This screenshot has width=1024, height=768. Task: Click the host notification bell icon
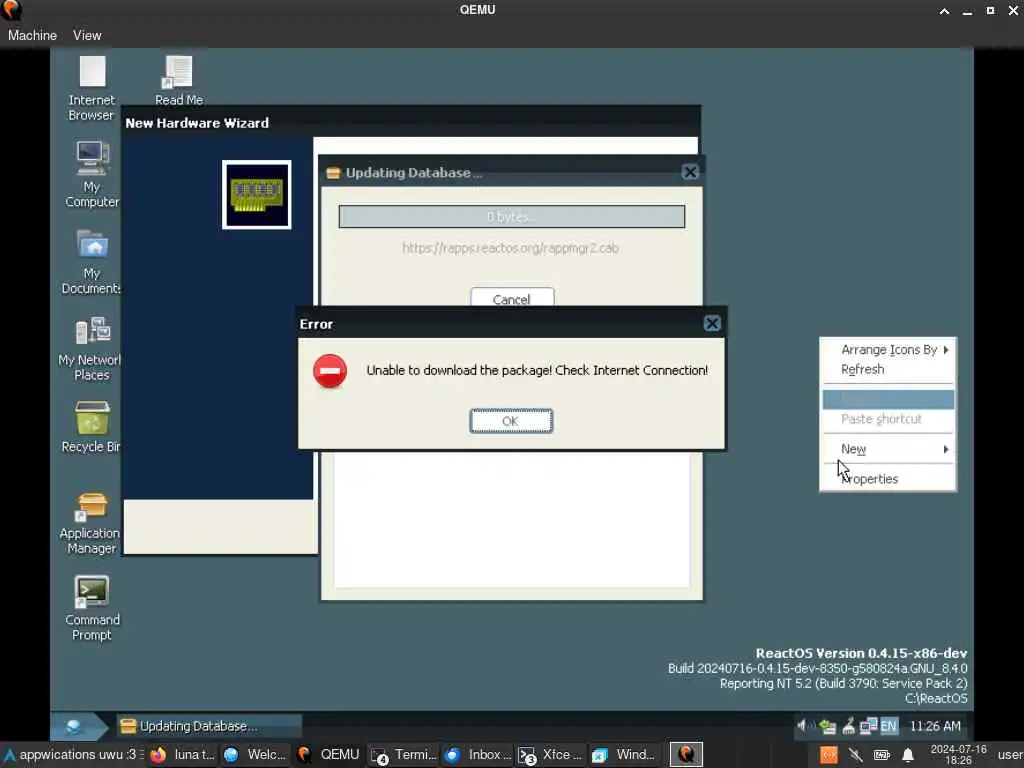tap(908, 756)
